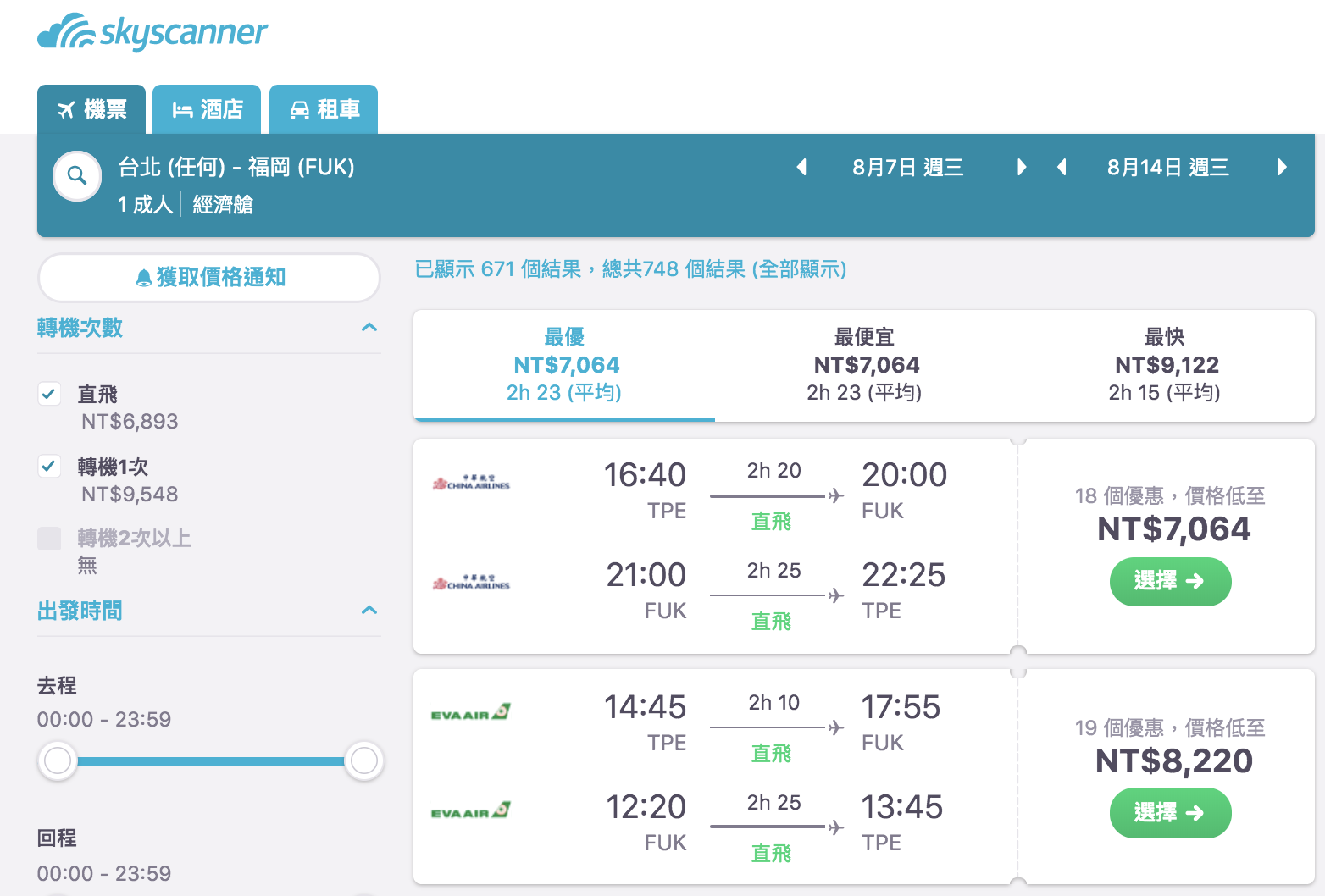Click 選擇 for the NT$7,064 China Airlines deal
The height and width of the screenshot is (896, 1325).
(x=1170, y=582)
